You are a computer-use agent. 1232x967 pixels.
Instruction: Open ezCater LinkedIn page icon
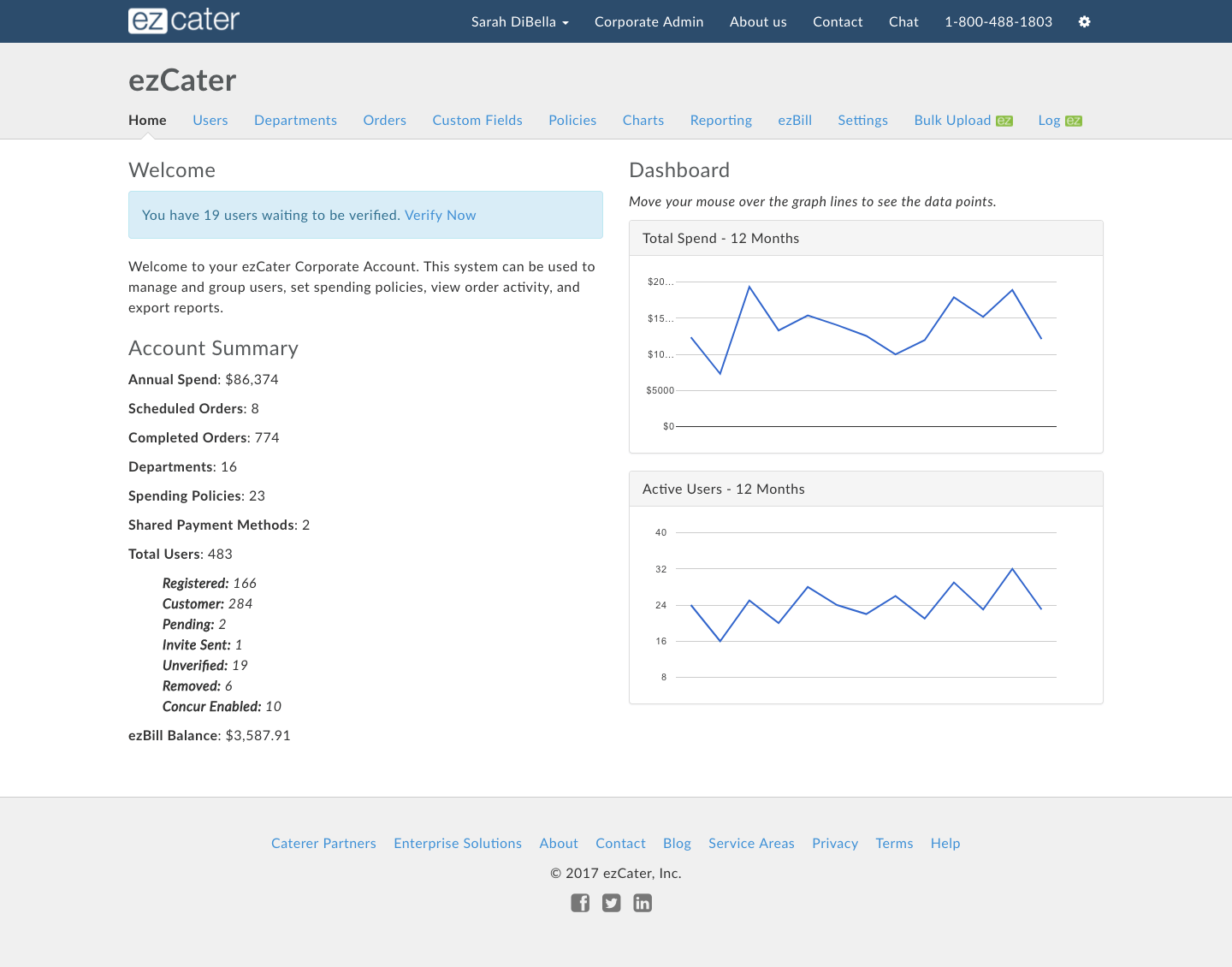pos(643,903)
